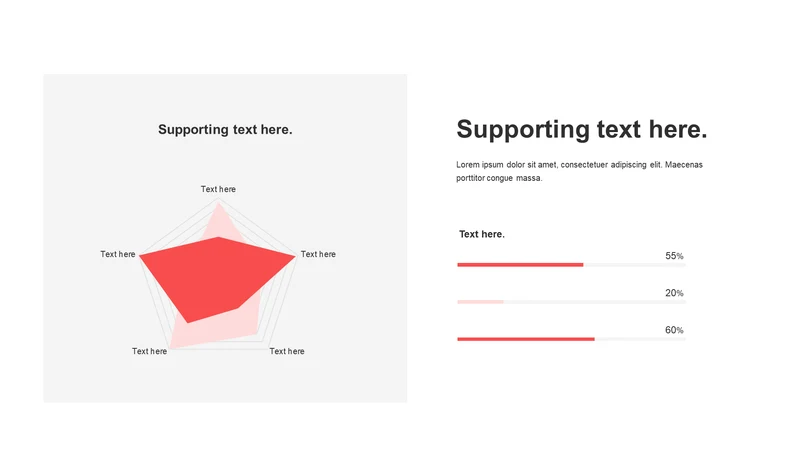
Task: Click the 55% value label
Action: 674,256
